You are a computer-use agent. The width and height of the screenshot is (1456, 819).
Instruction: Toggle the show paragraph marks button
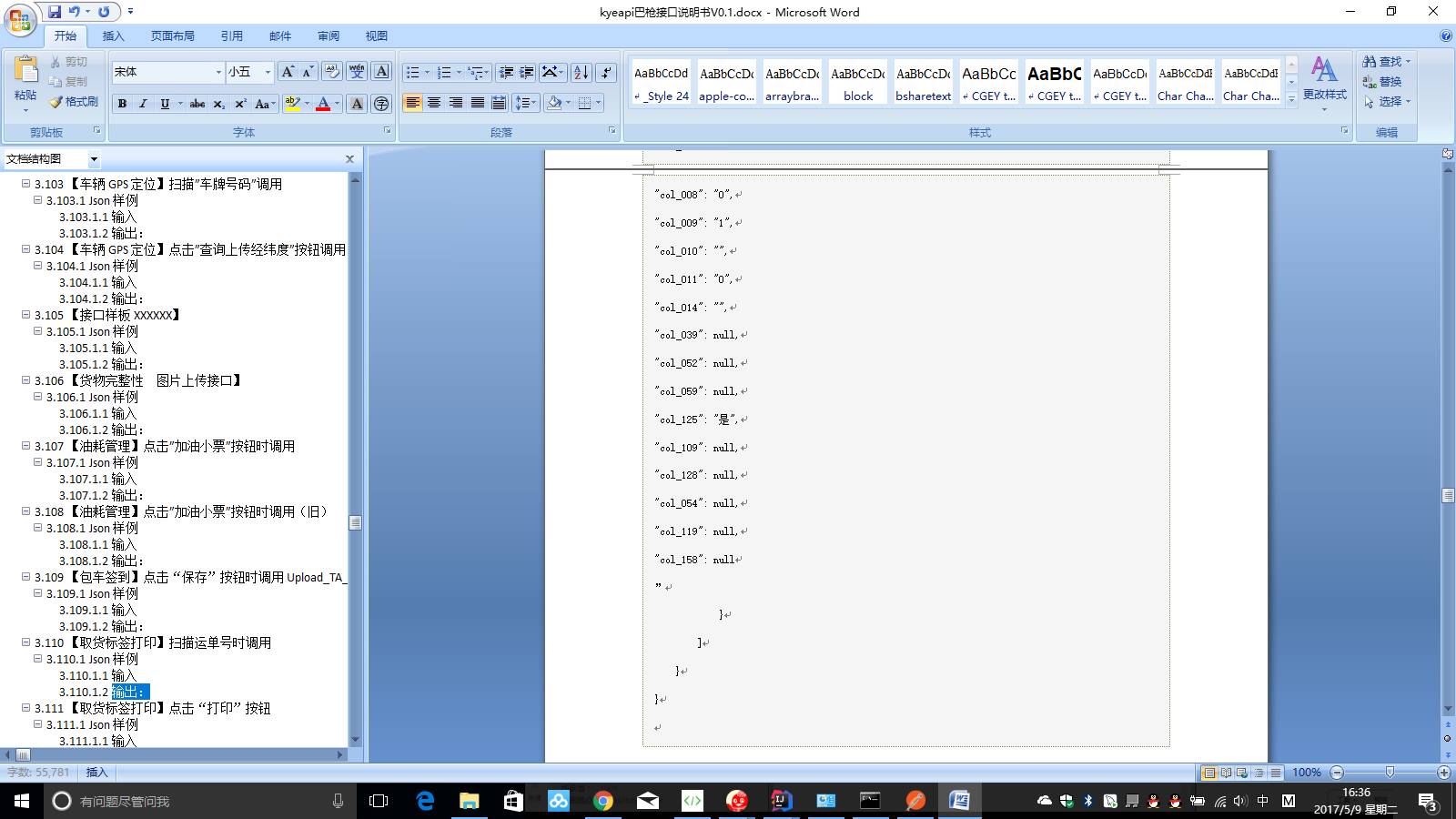(x=607, y=72)
